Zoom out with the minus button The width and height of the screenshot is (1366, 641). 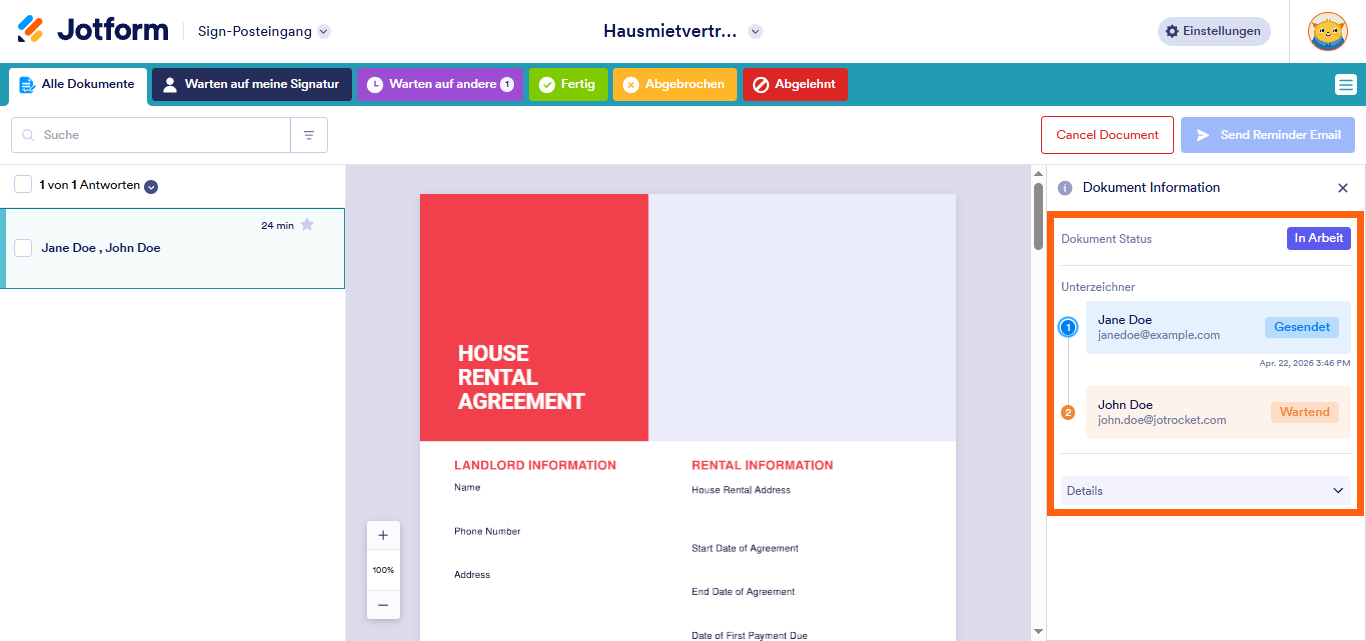[383, 604]
